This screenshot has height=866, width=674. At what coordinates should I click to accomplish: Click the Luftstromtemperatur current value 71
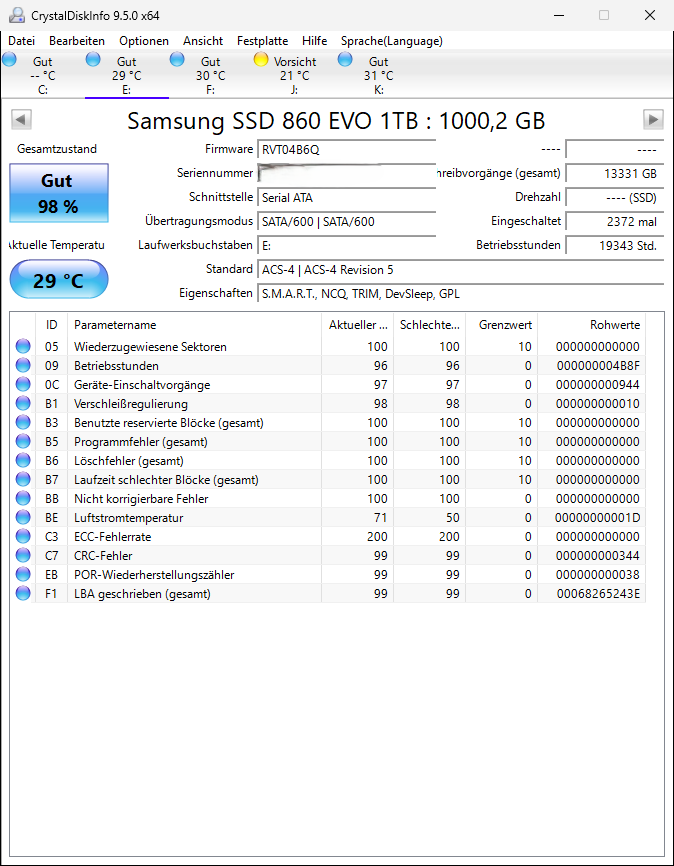tap(381, 518)
